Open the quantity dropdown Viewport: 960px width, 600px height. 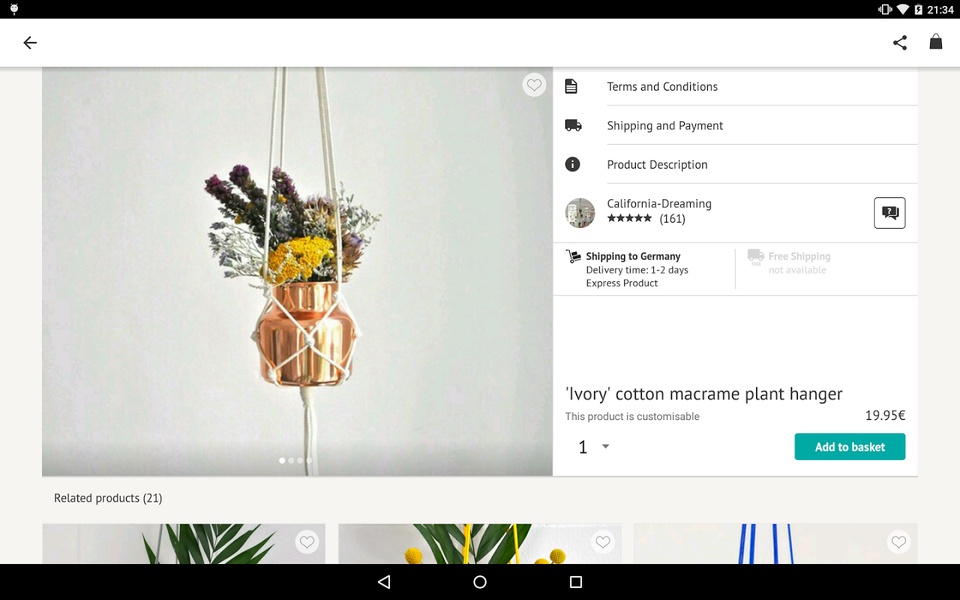[593, 447]
